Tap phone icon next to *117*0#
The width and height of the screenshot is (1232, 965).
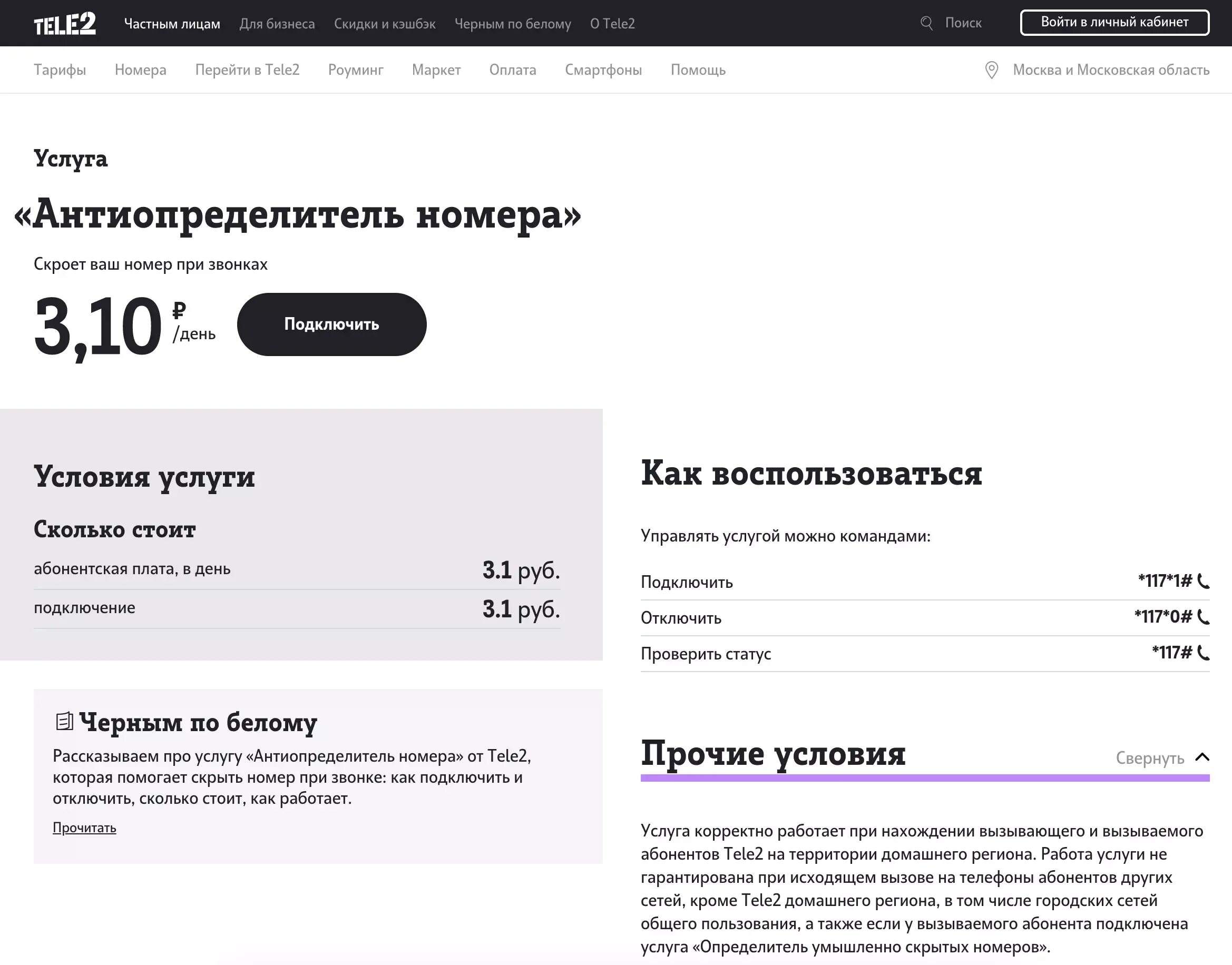pyautogui.click(x=1203, y=617)
